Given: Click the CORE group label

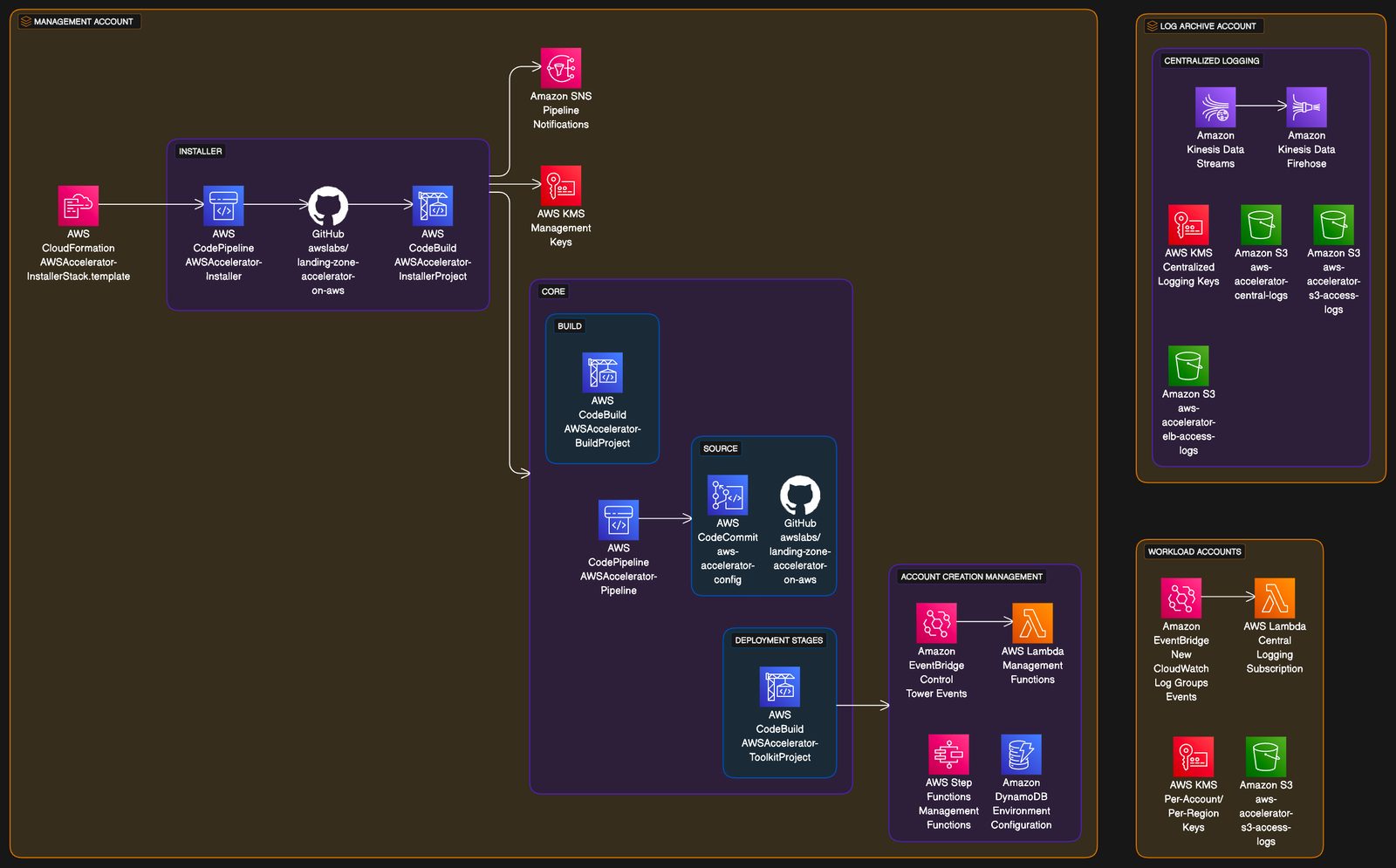Looking at the screenshot, I should 553,291.
